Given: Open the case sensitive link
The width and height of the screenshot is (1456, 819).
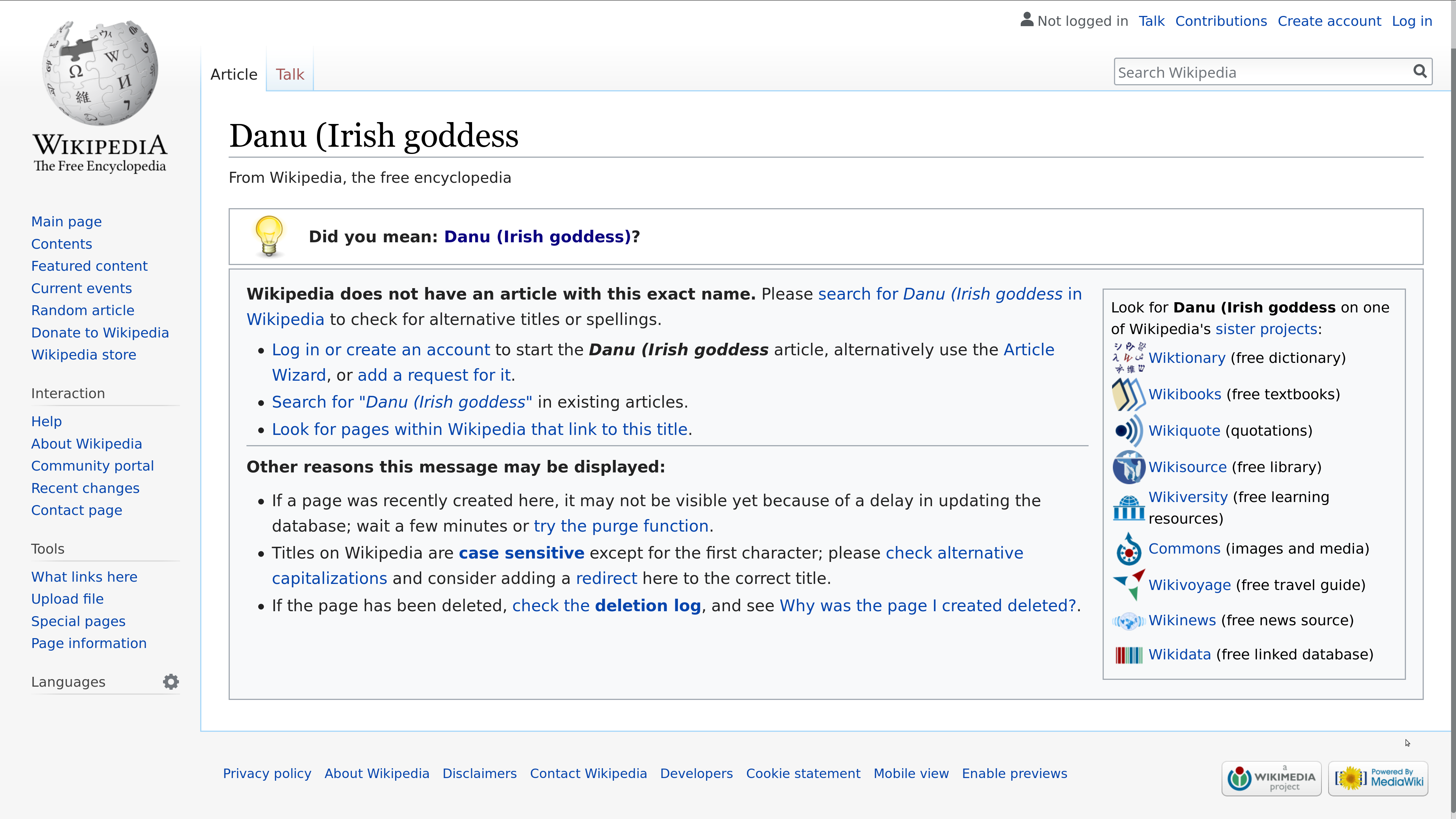Looking at the screenshot, I should click(521, 553).
